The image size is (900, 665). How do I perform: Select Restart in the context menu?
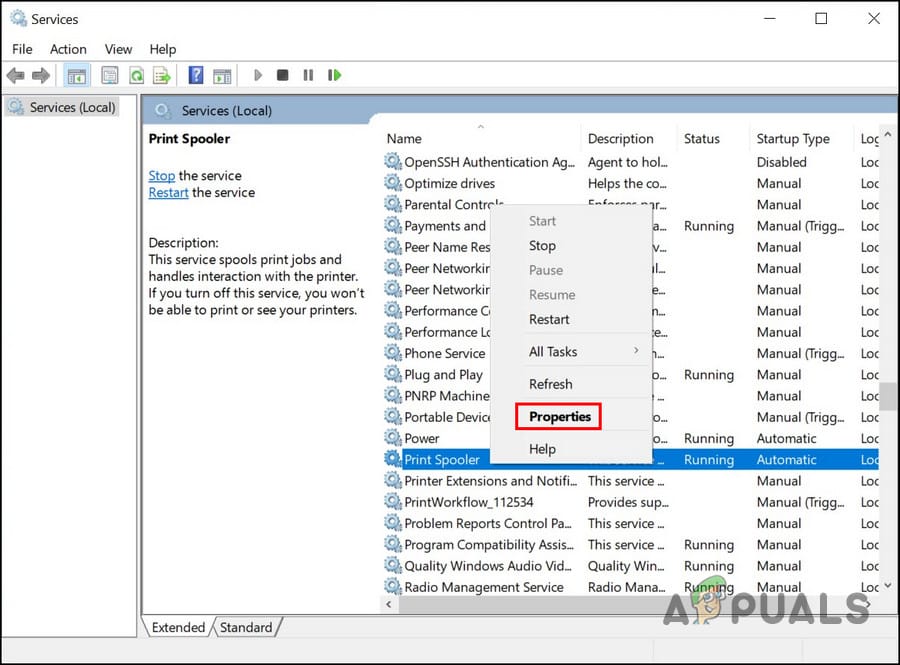click(549, 320)
